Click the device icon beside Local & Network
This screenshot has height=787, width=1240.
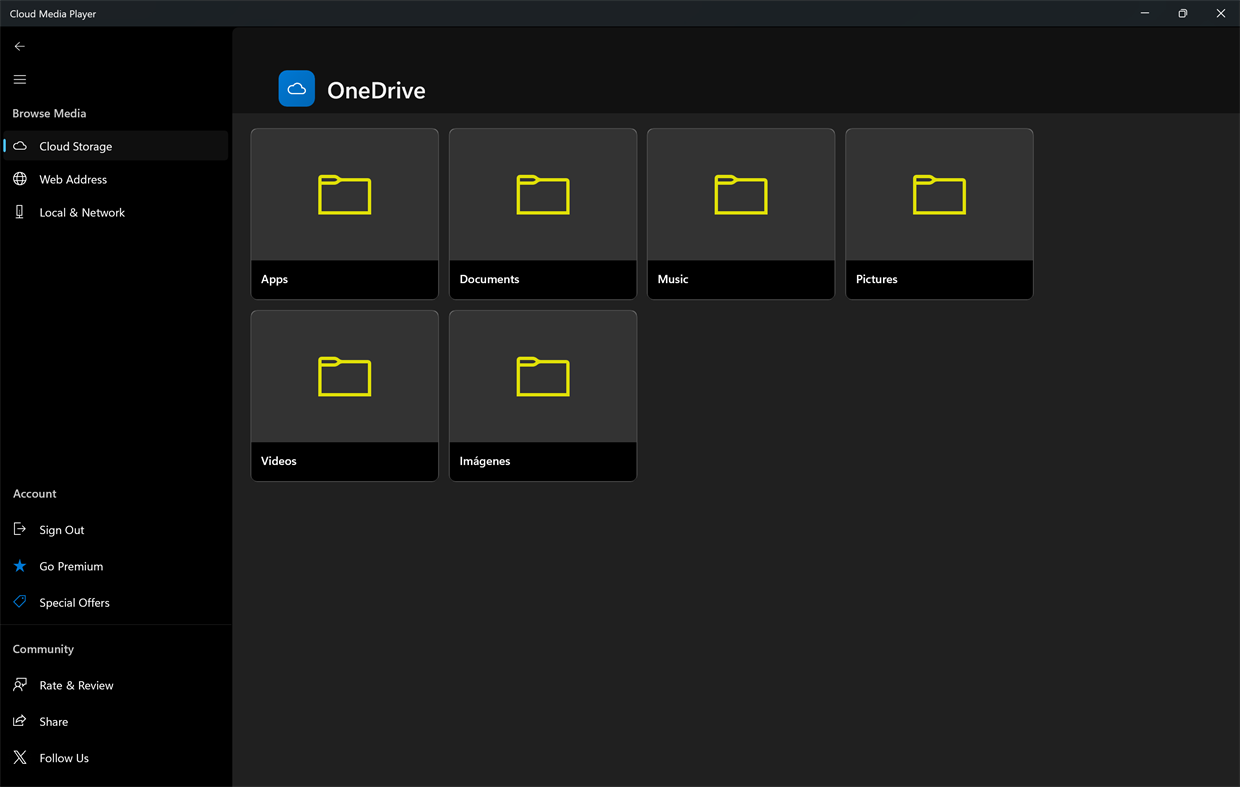[20, 211]
